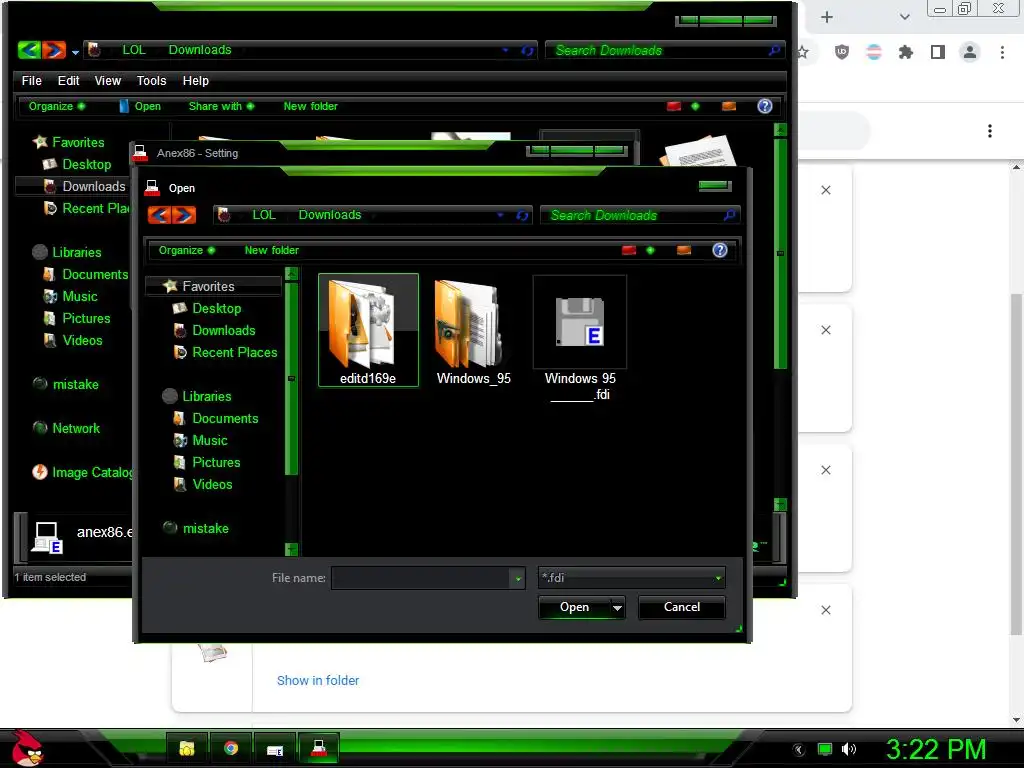Open Chrome three-dot menu
The width and height of the screenshot is (1024, 768).
pyautogui.click(x=1002, y=52)
